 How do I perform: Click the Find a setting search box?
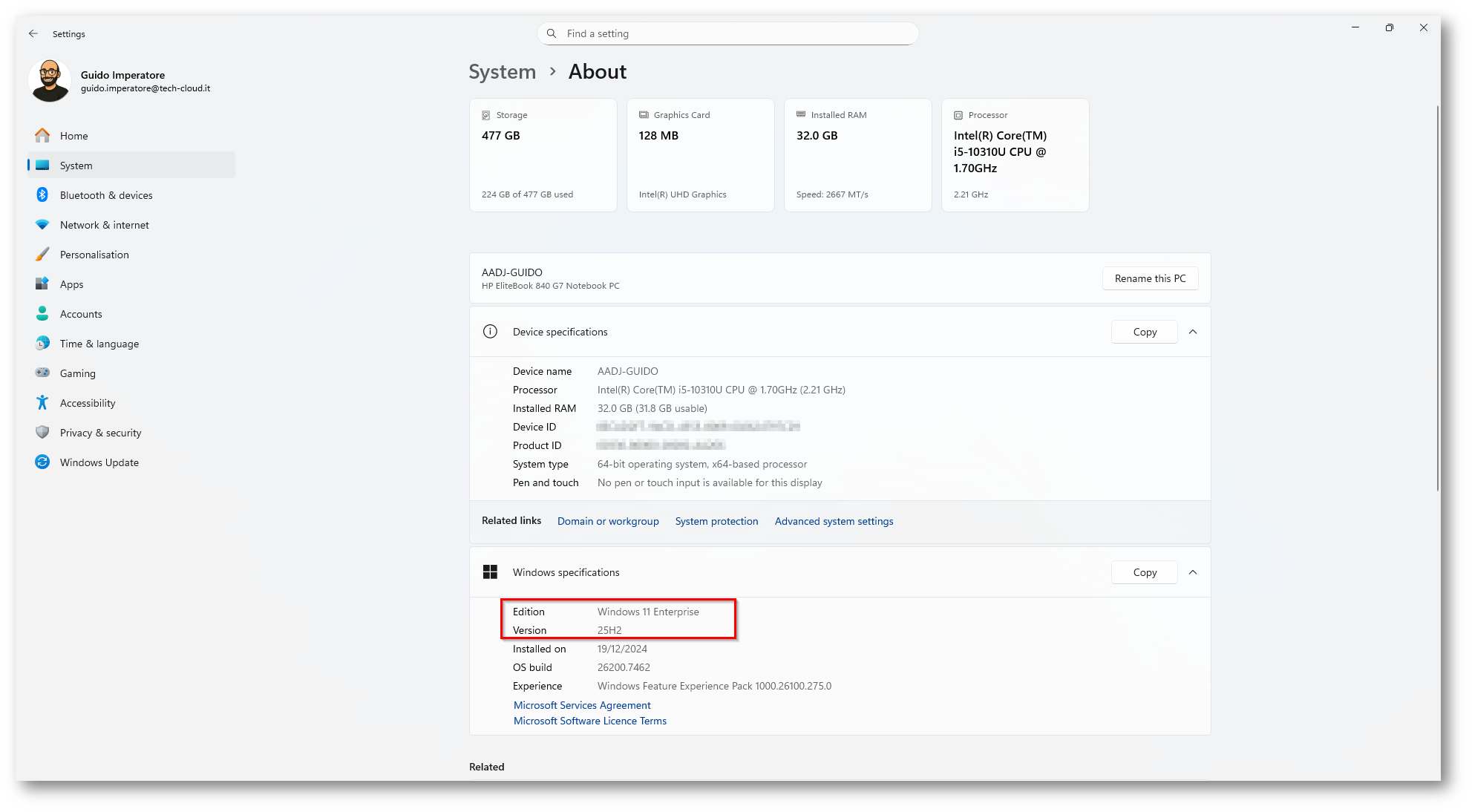[x=727, y=33]
